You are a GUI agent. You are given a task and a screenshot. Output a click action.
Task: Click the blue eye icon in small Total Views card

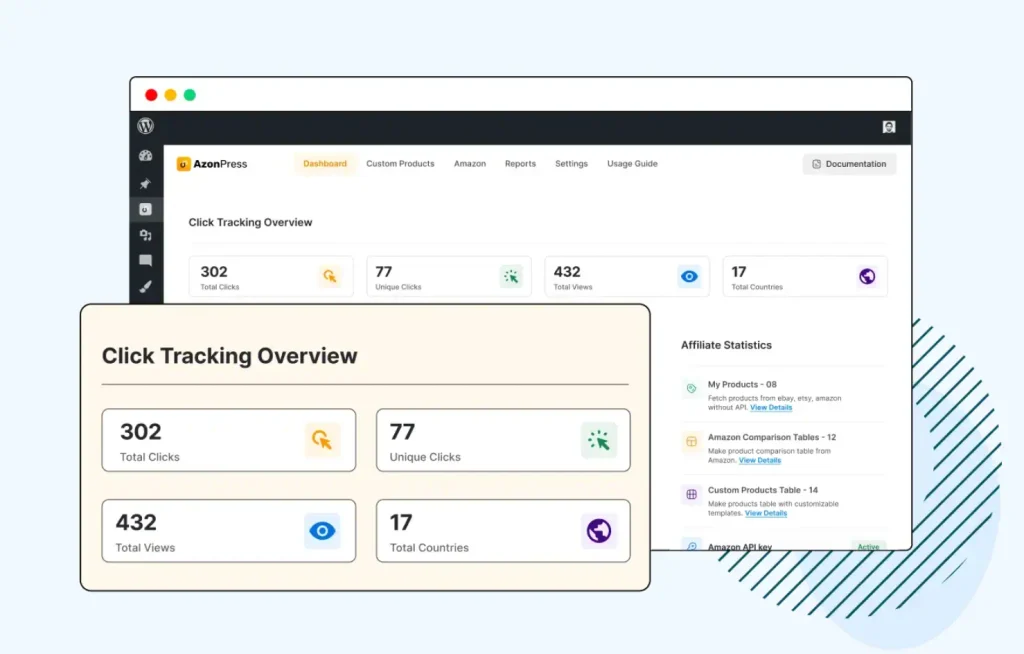(689, 276)
